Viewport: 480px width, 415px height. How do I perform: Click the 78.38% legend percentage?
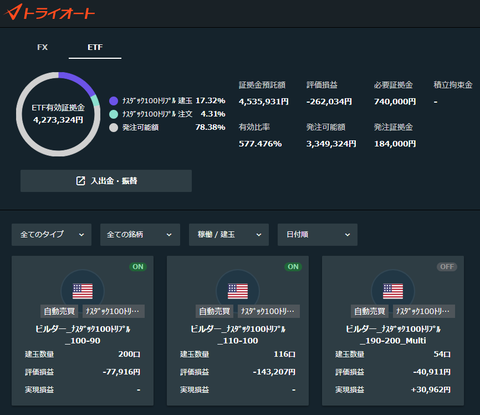coord(210,127)
